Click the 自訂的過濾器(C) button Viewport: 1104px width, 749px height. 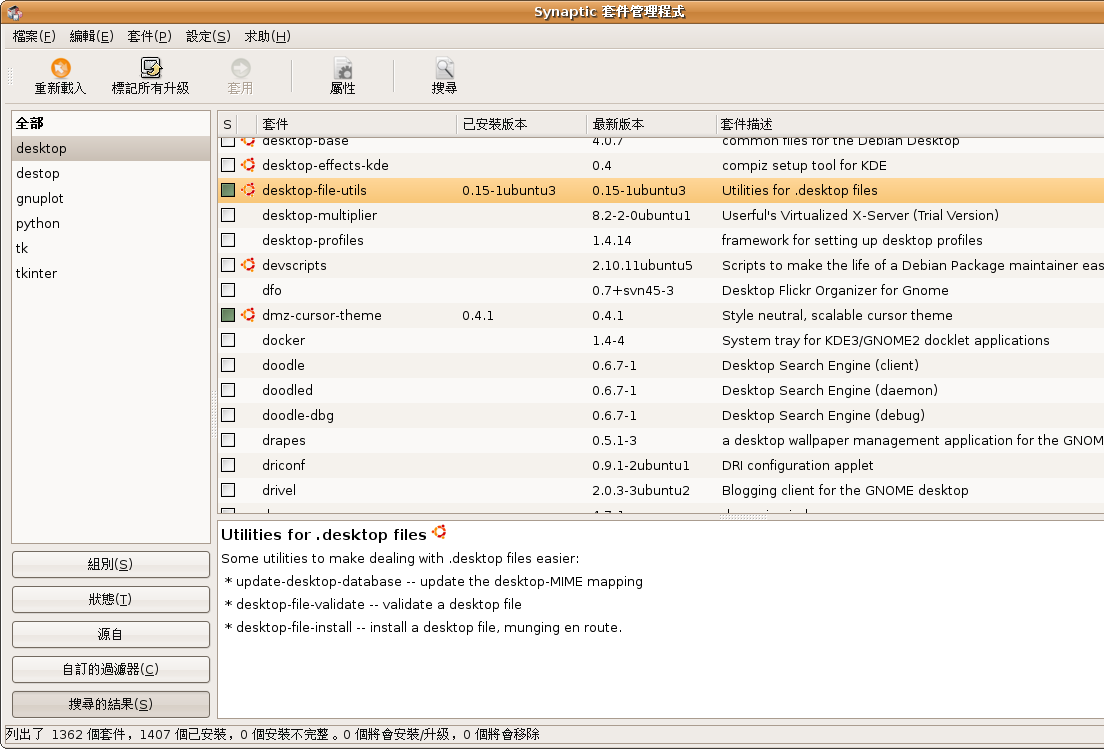click(111, 669)
